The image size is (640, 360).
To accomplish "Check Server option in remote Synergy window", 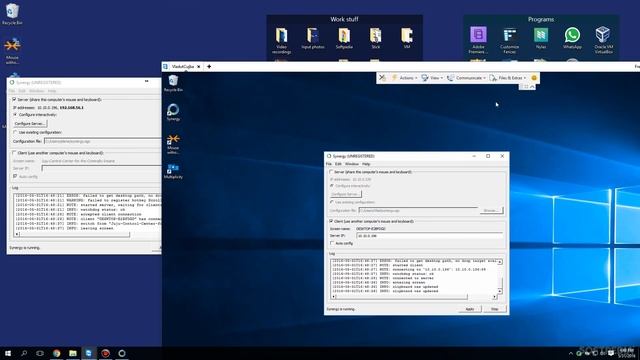I will pos(331,172).
